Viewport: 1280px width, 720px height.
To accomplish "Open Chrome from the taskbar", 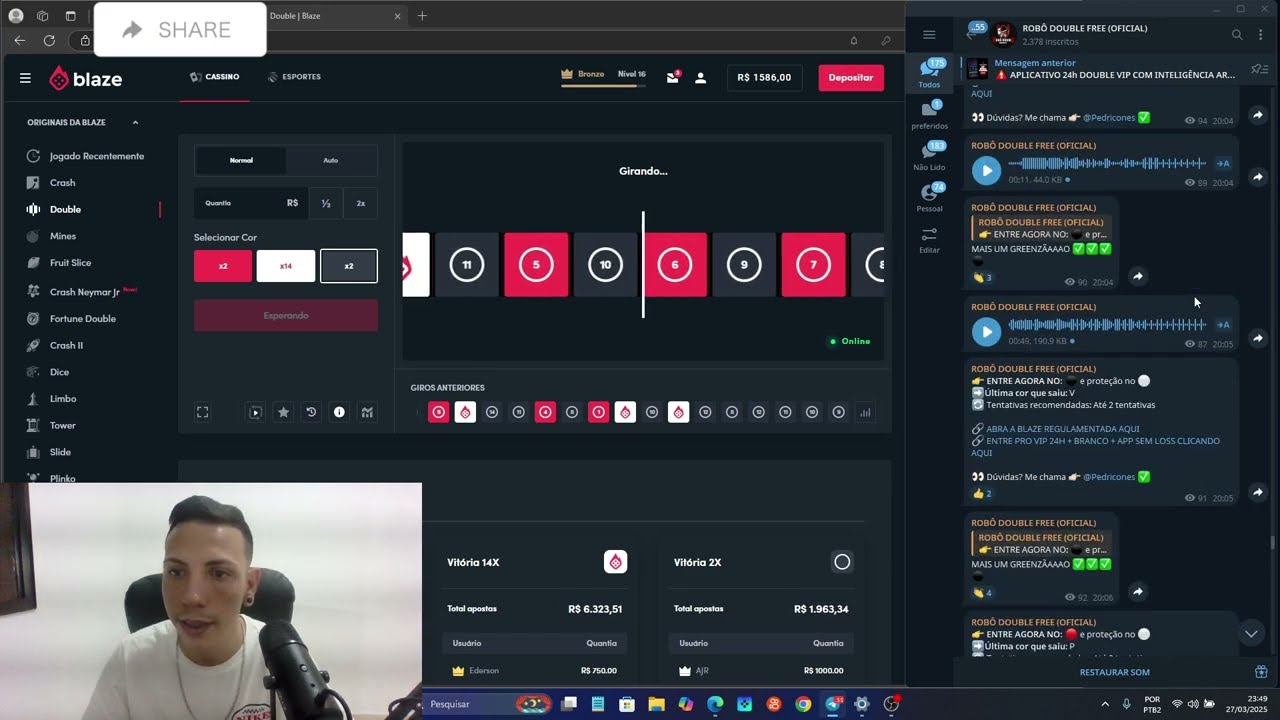I will point(803,704).
